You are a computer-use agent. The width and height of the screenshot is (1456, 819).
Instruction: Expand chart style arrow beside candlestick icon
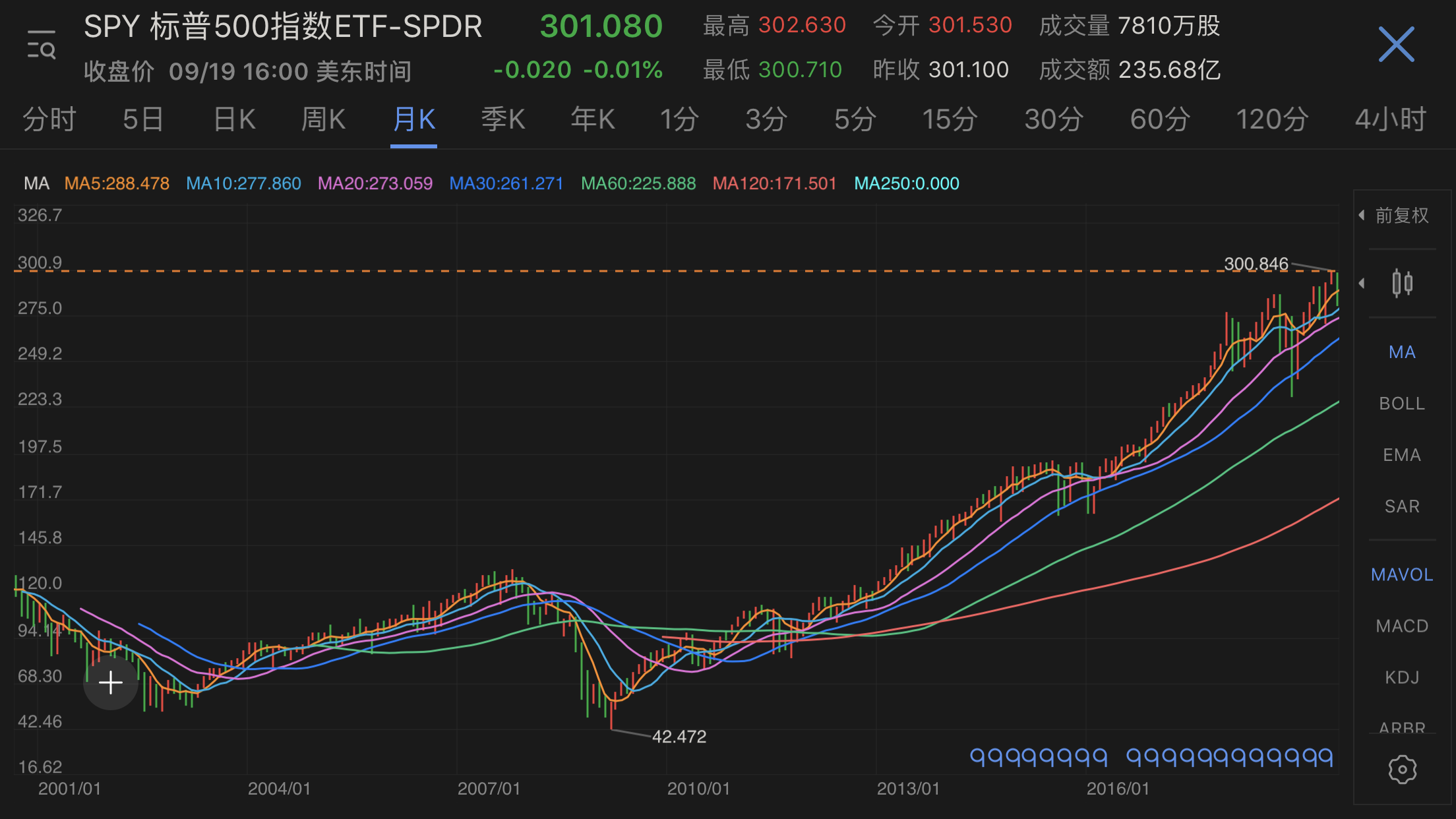pyautogui.click(x=1362, y=284)
